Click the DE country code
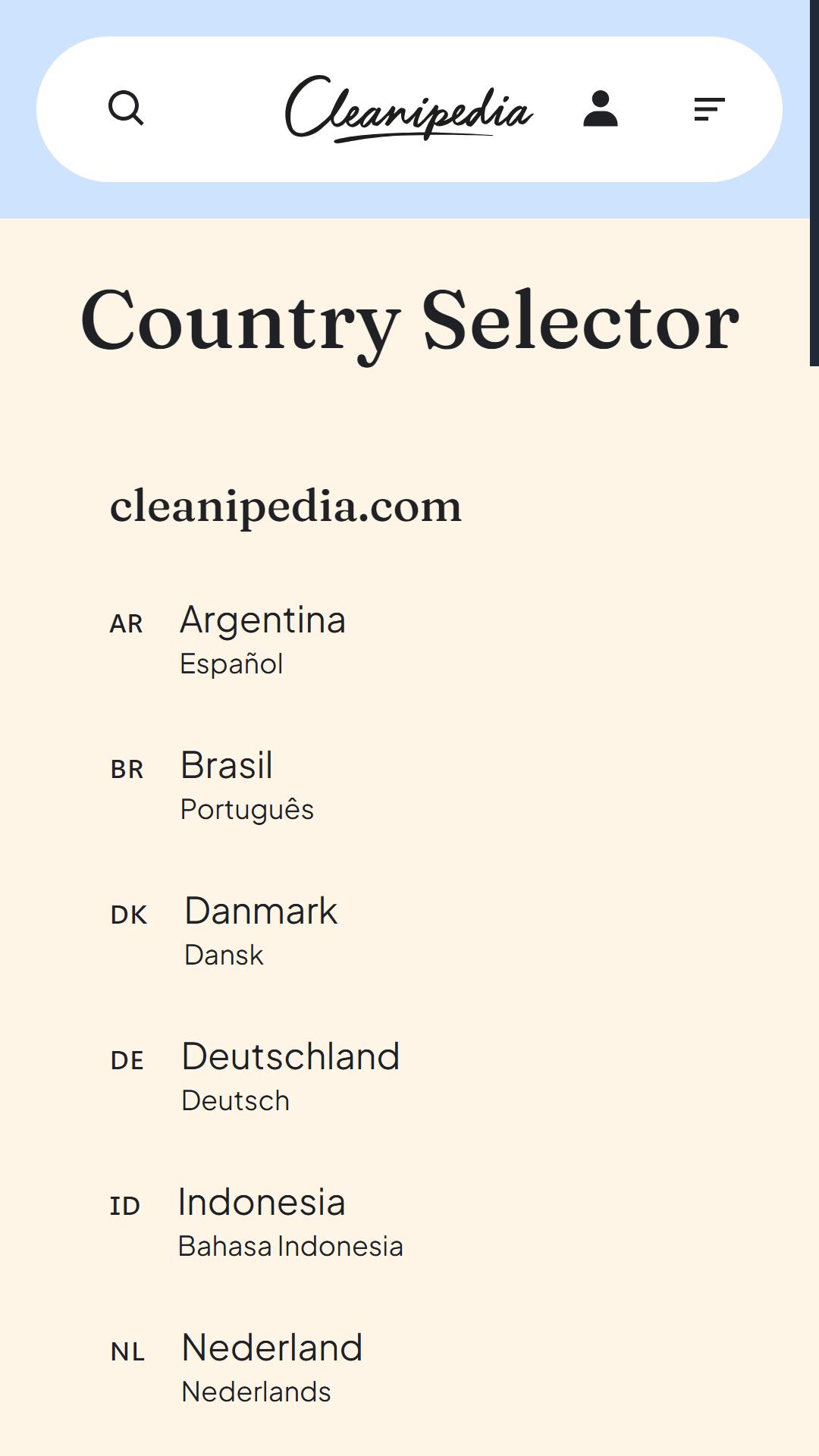Viewport: 819px width, 1456px height. (x=127, y=1061)
